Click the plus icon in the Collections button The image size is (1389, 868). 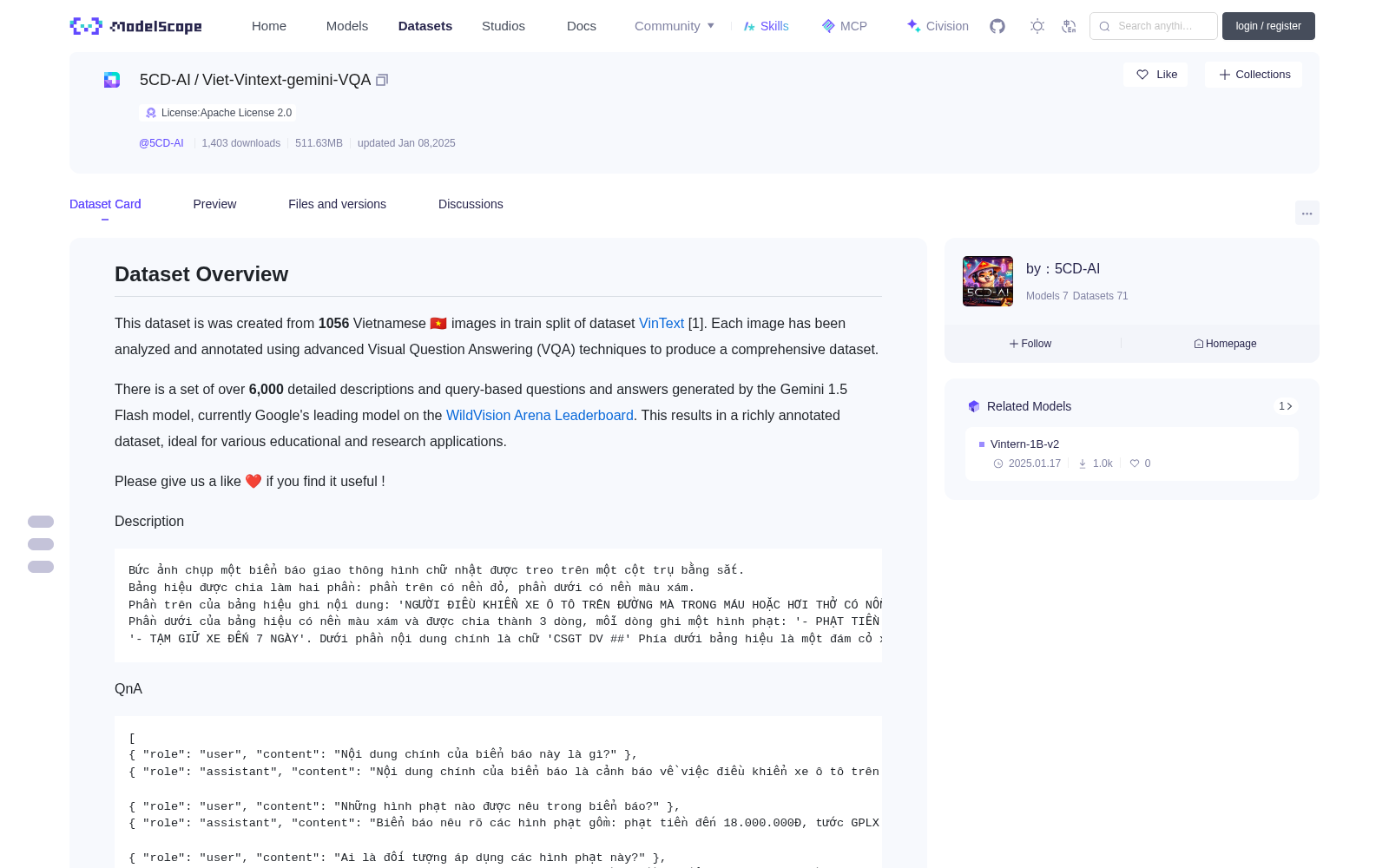click(1225, 75)
